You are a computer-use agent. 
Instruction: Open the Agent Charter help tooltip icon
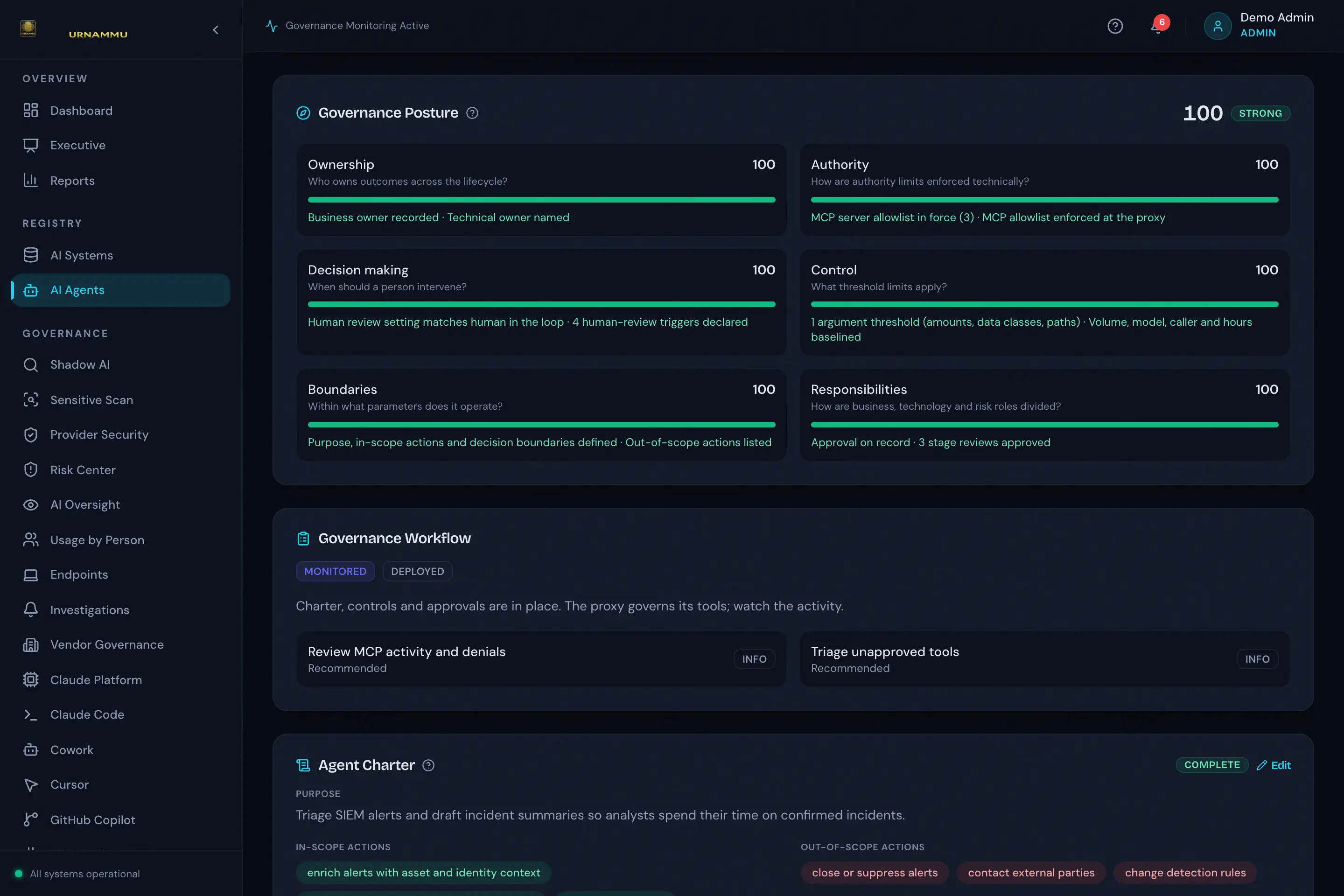(428, 765)
